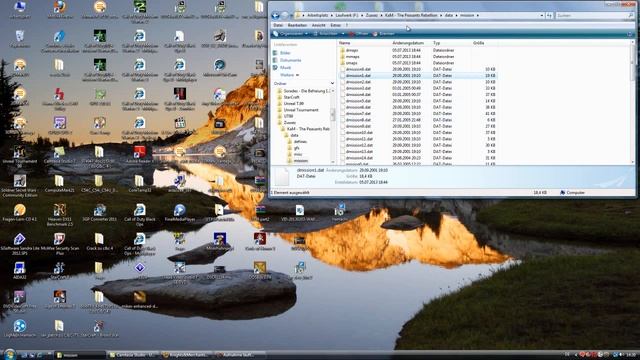Select file dmission7.dat
Viewport: 640px width, 360px height.
358,113
